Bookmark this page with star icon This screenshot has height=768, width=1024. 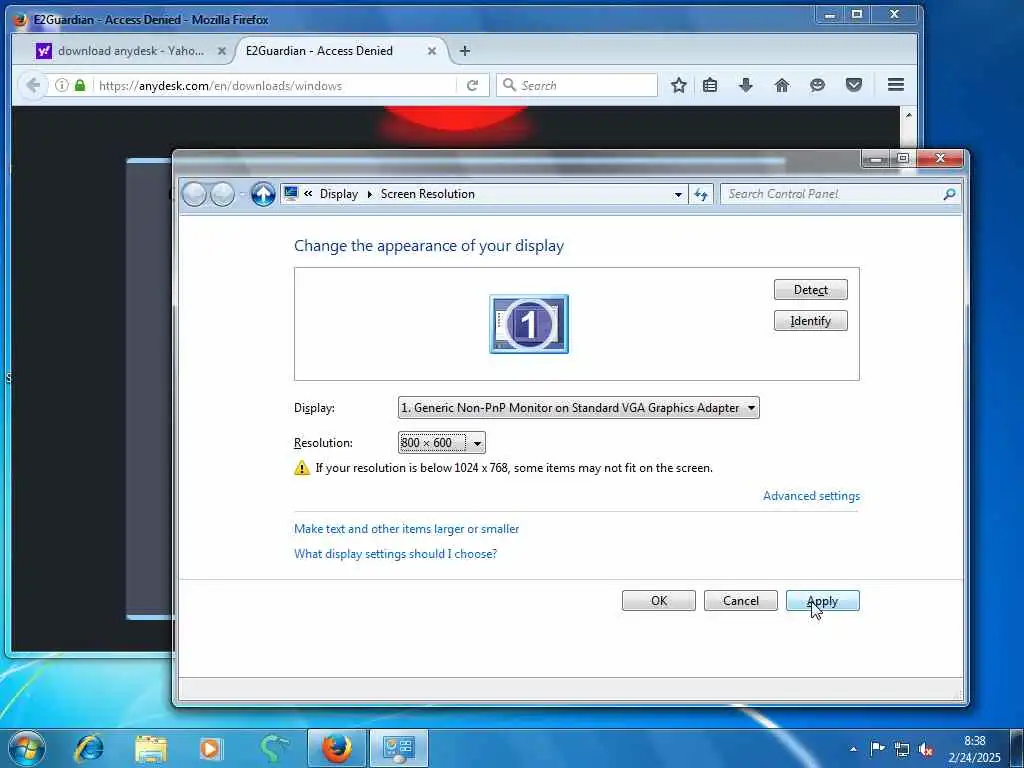pos(679,85)
